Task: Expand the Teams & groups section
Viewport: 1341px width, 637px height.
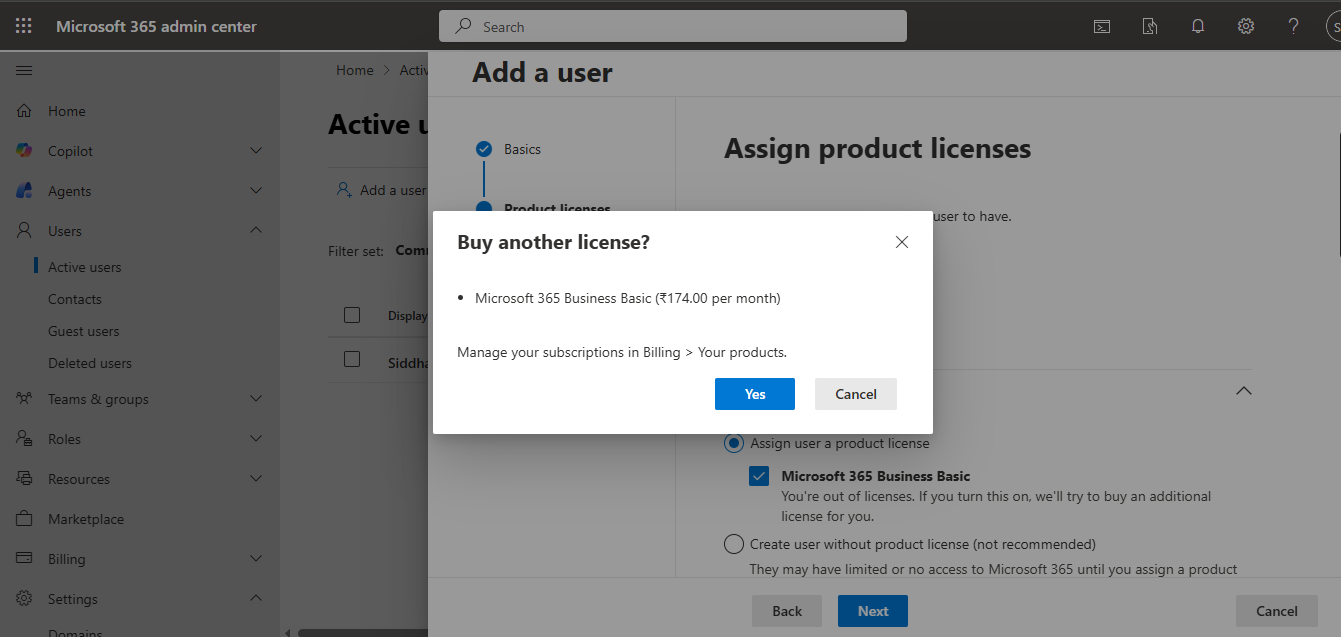Action: pyautogui.click(x=256, y=399)
